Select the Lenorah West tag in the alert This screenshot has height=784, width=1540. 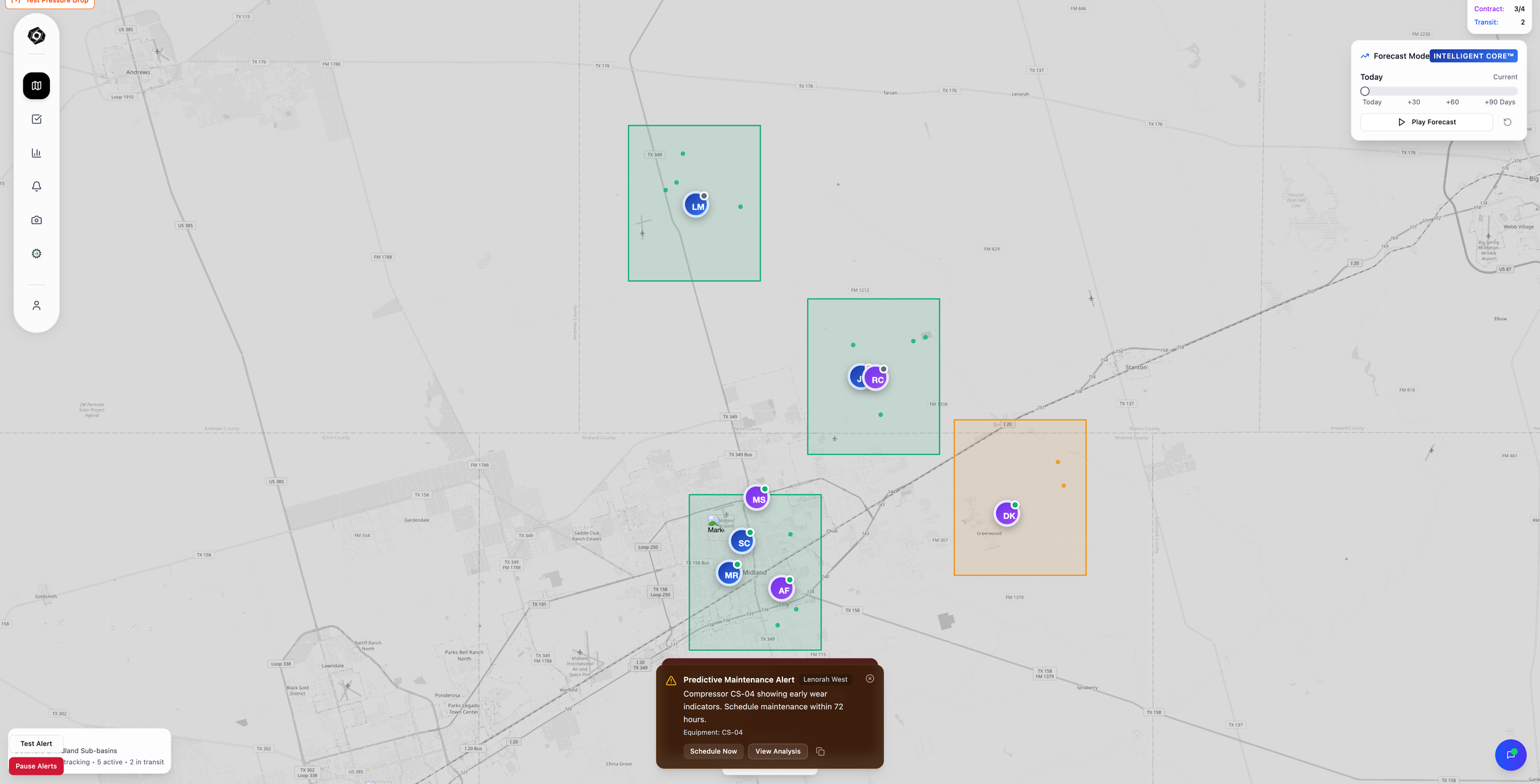pyautogui.click(x=825, y=679)
